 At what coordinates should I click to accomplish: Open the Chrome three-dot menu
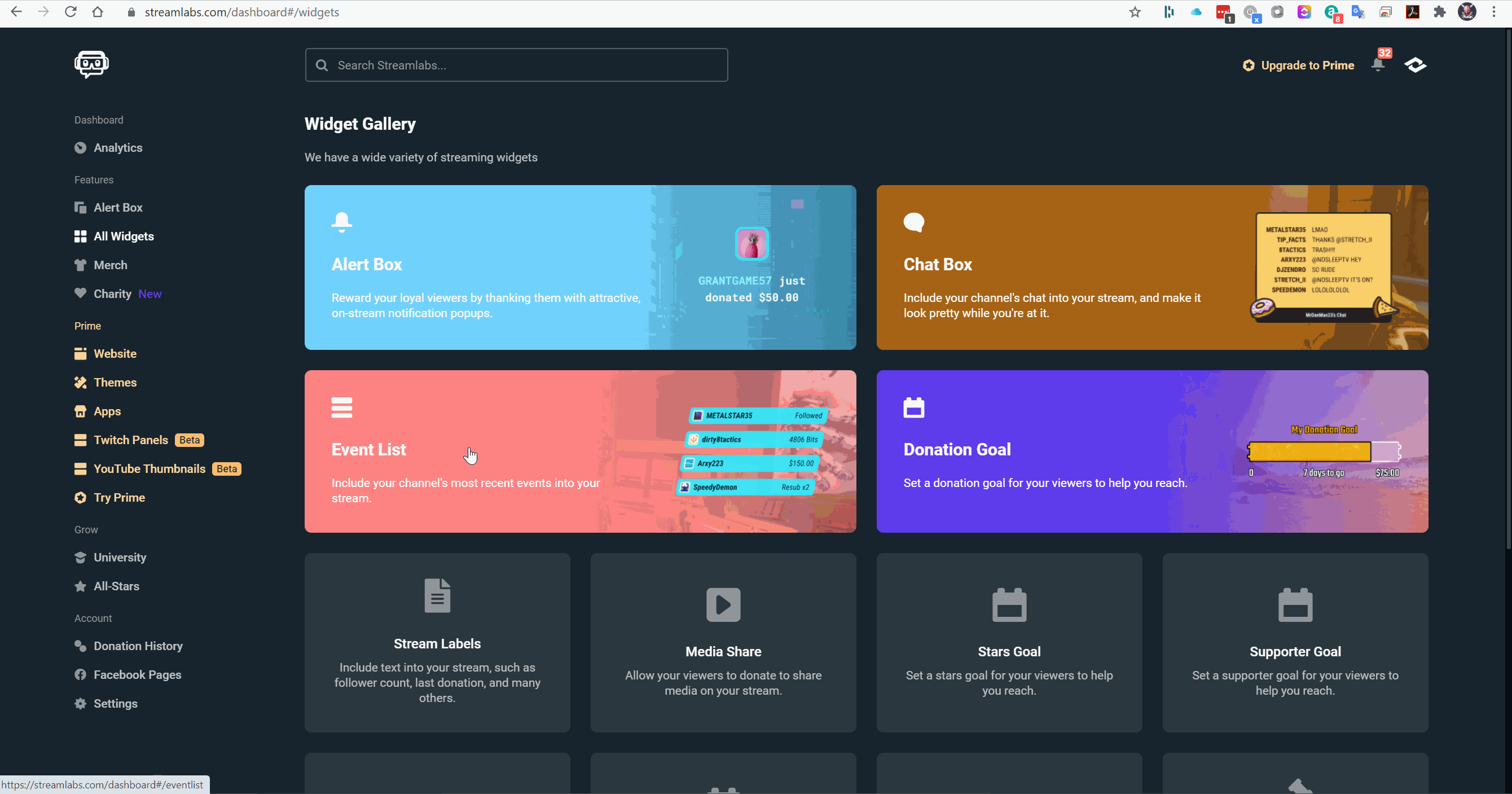coord(1493,12)
